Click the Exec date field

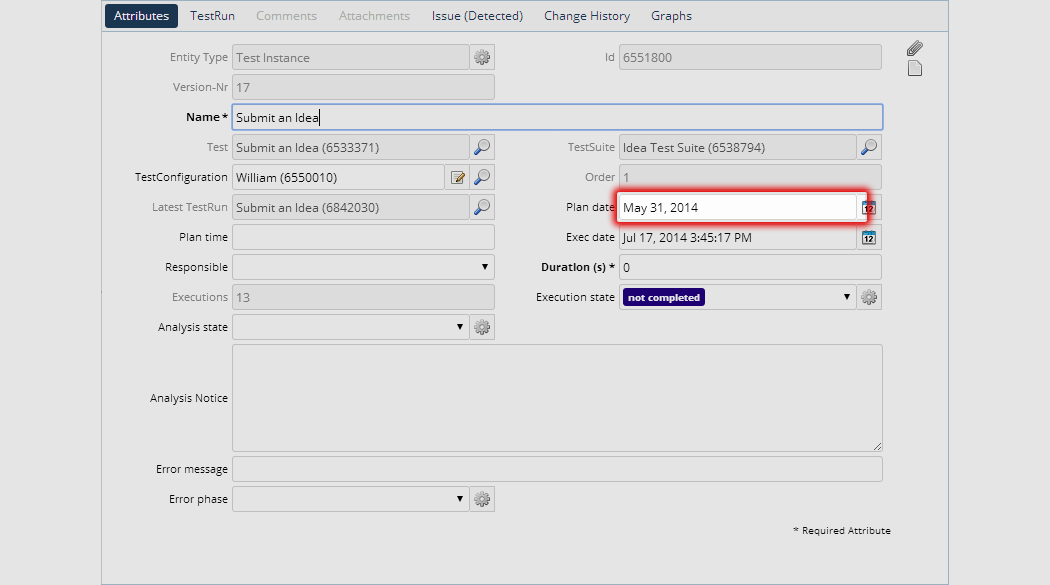tap(738, 238)
